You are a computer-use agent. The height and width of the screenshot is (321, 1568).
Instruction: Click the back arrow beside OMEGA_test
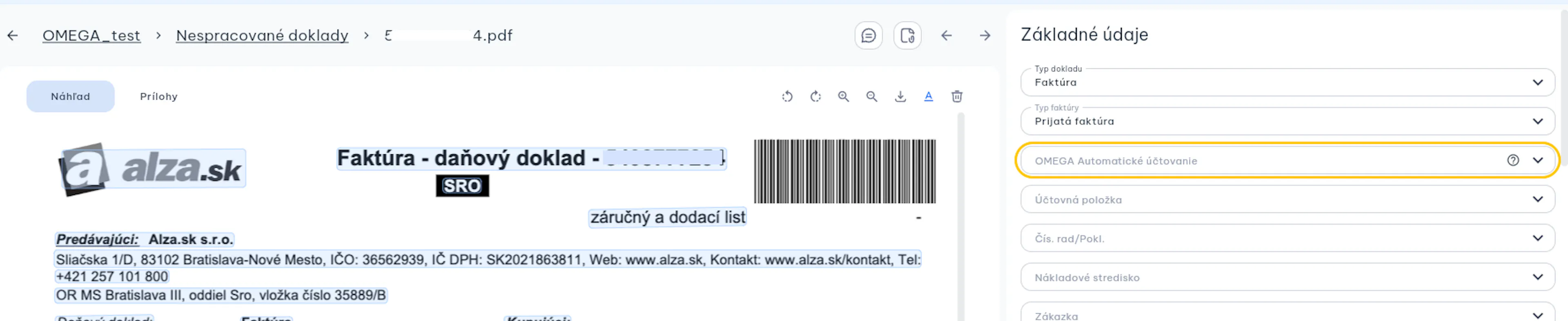tap(13, 35)
